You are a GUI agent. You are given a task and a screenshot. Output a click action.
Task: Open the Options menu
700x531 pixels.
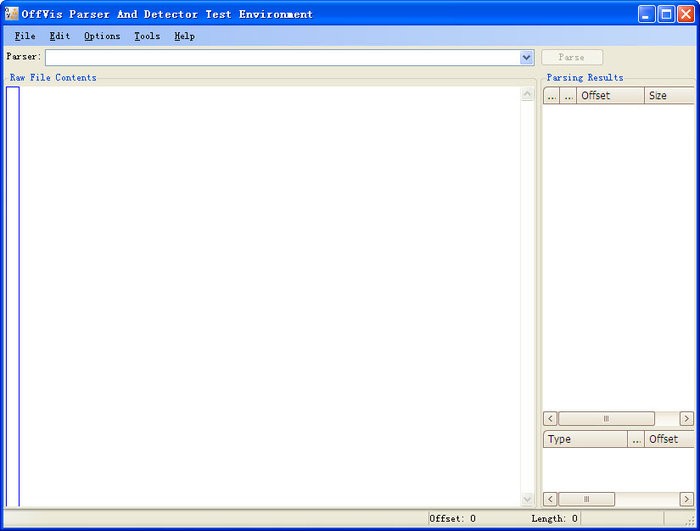click(102, 36)
